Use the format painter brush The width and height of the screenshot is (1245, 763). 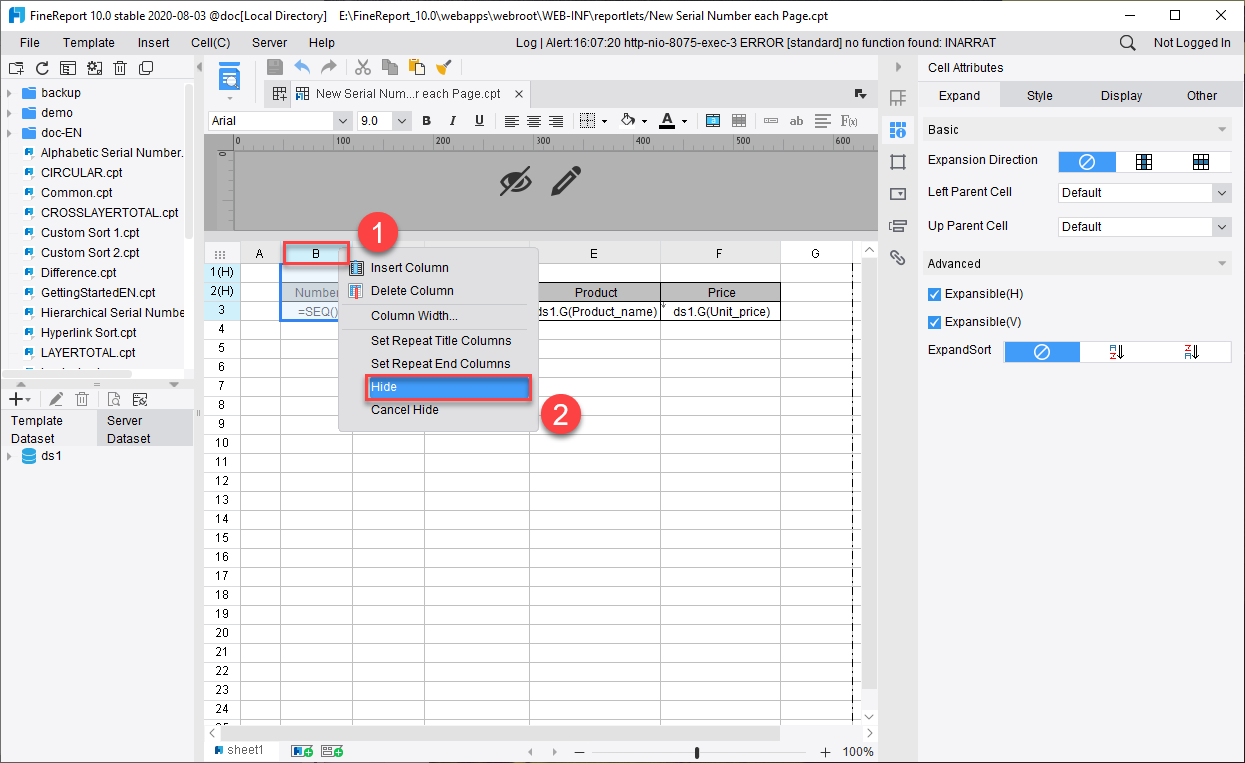pos(444,67)
